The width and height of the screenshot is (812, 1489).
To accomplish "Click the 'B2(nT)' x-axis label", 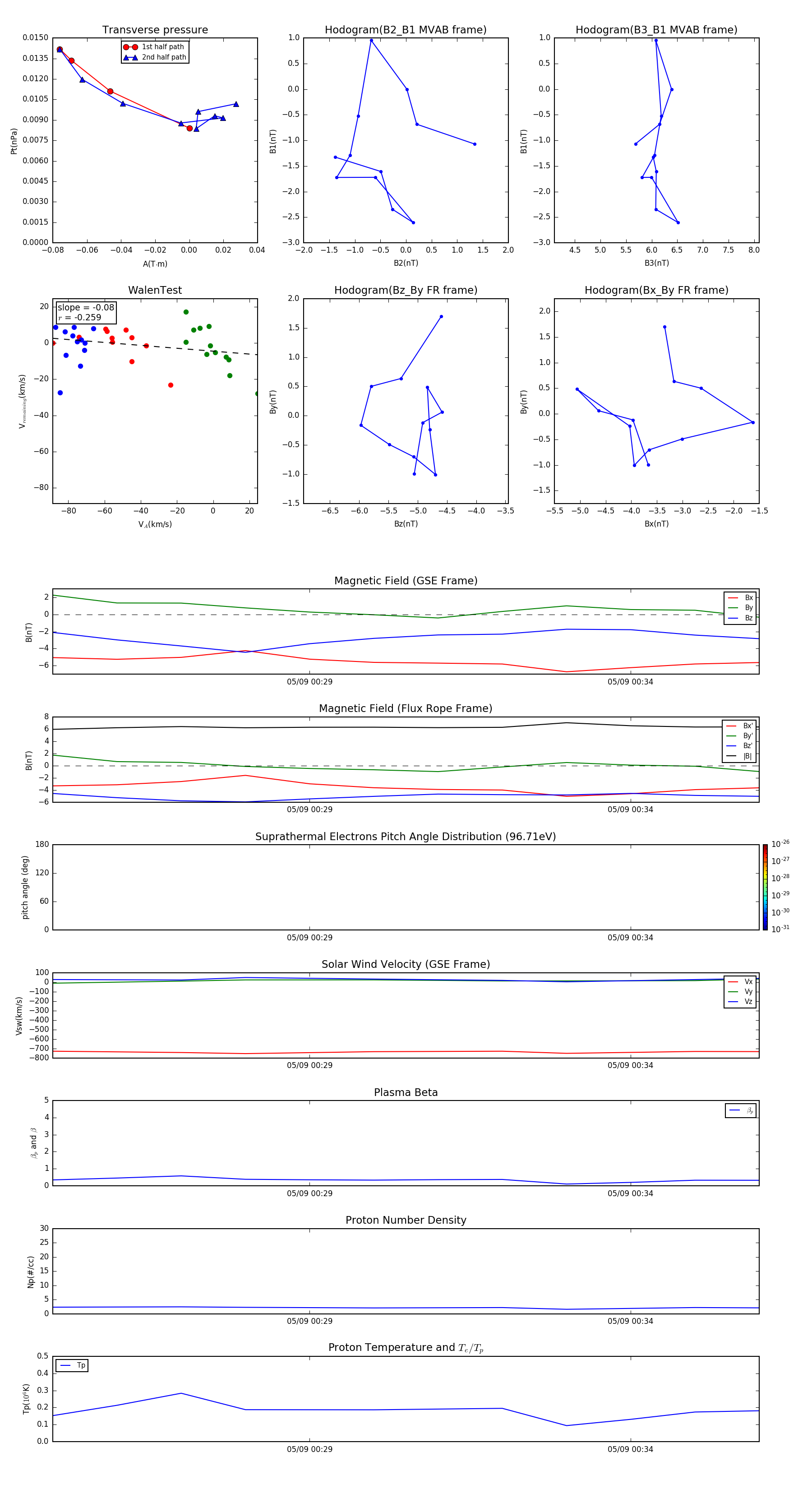I will pos(406,263).
